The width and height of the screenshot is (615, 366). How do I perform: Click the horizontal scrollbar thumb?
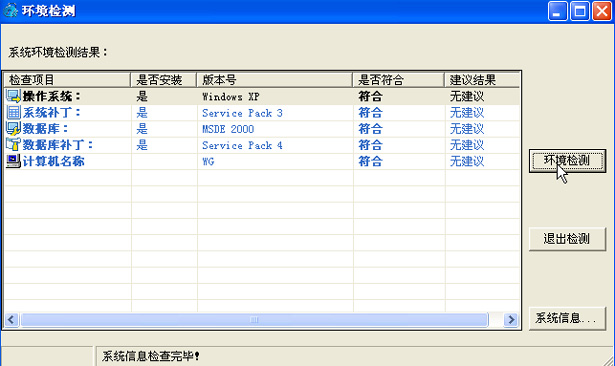click(x=255, y=320)
